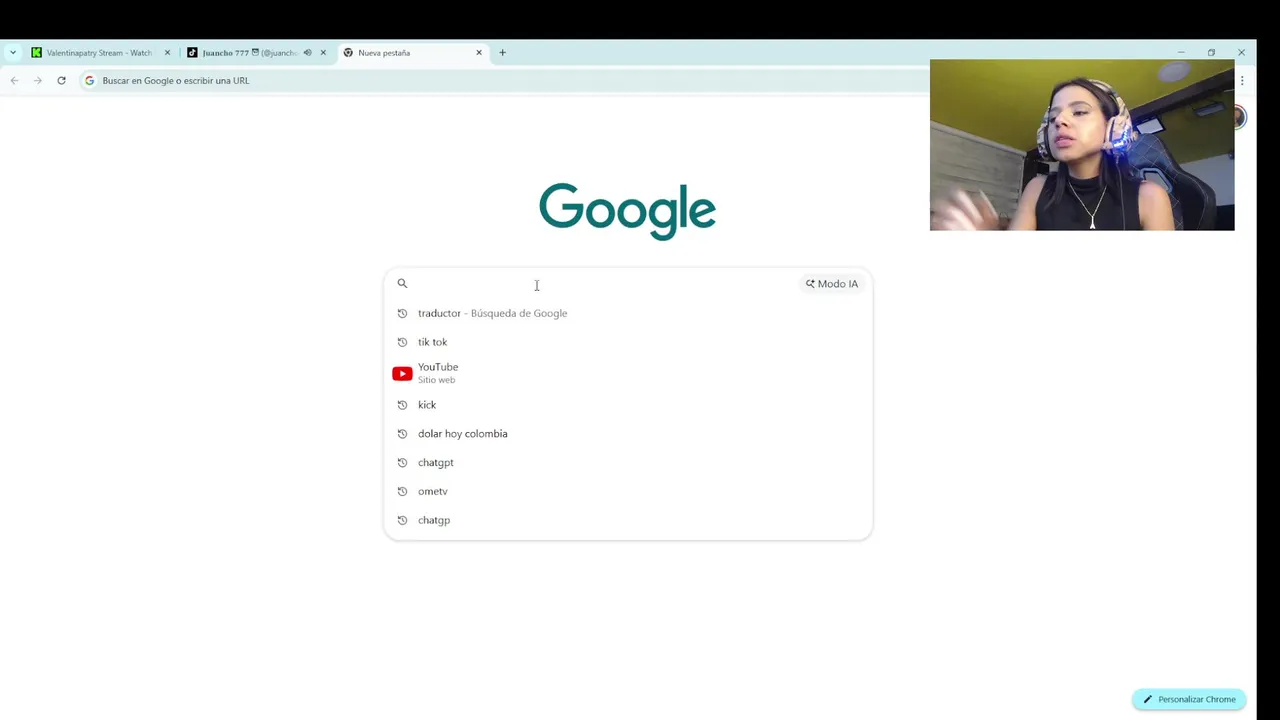Choose the kick search suggestion
The image size is (1280, 720).
tap(628, 405)
